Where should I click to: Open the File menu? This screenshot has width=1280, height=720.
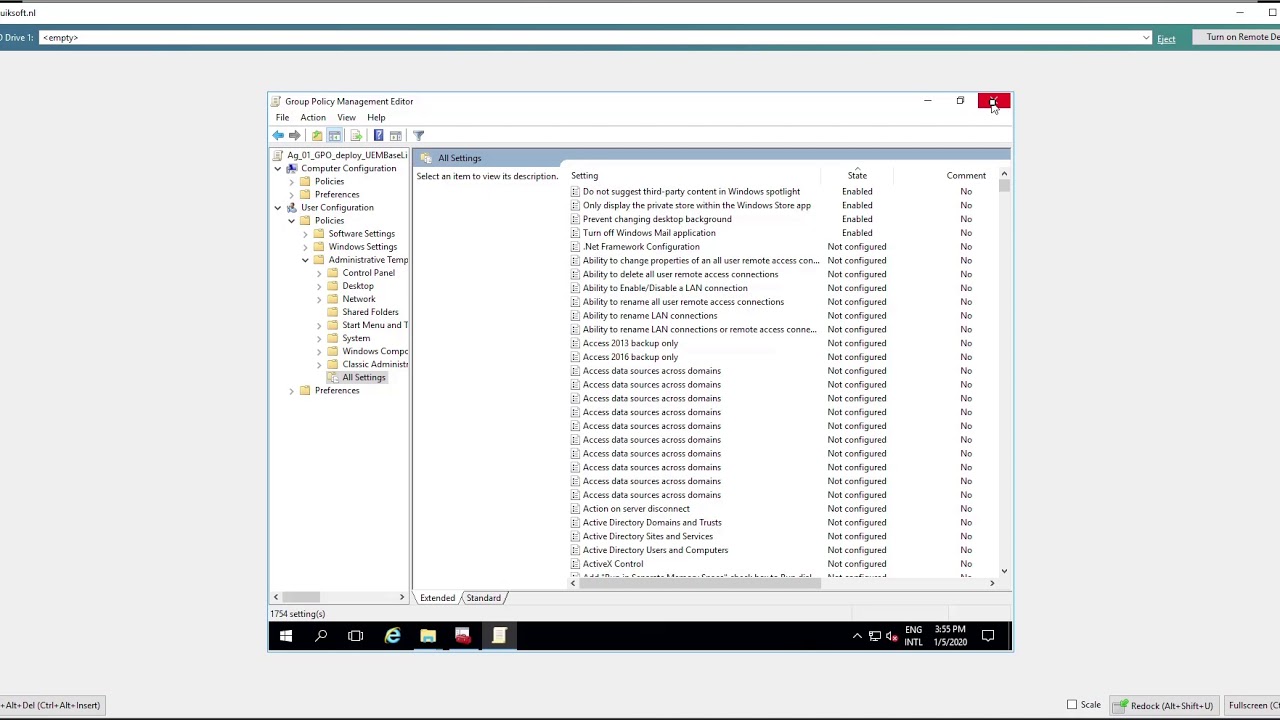[x=282, y=118]
